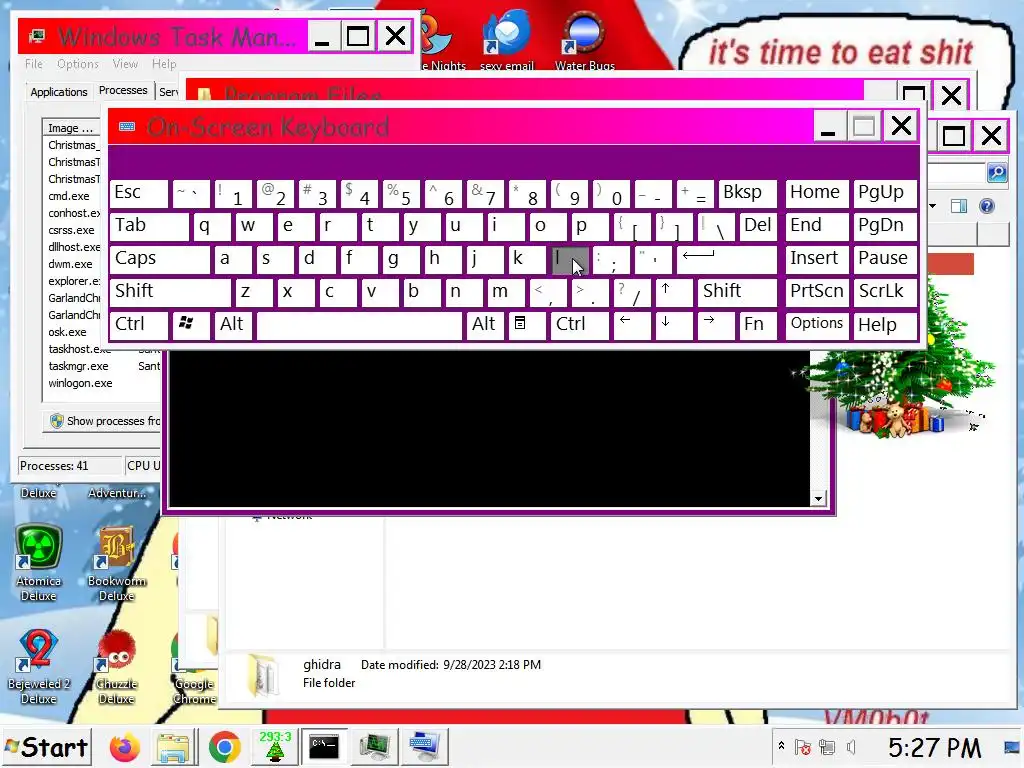Image resolution: width=1024 pixels, height=768 pixels.
Task: Switch to Applications tab in Task Manager
Action: (59, 92)
